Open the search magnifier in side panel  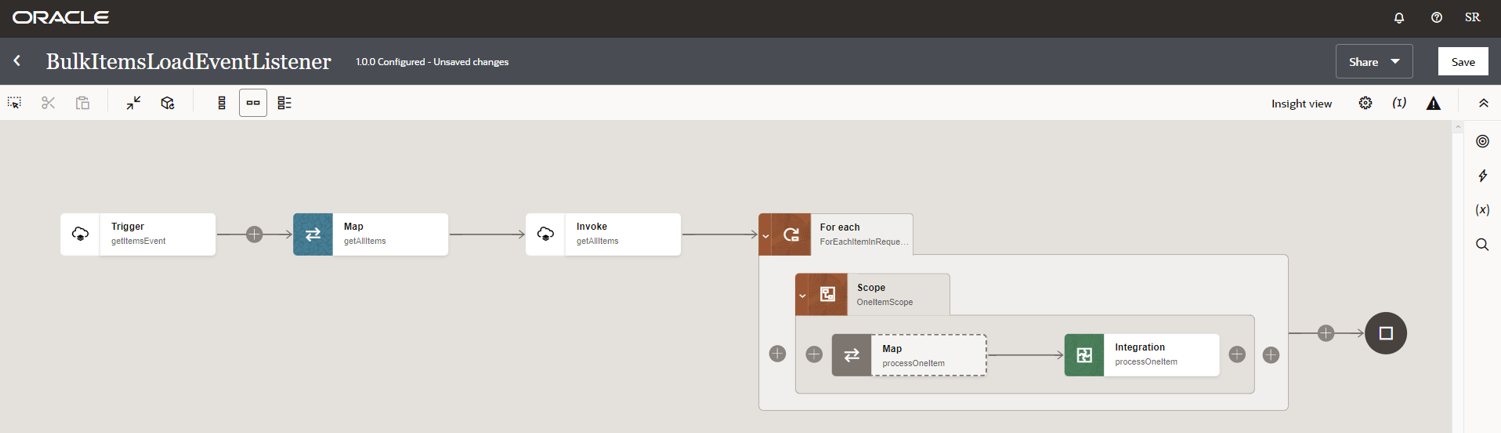(1482, 244)
